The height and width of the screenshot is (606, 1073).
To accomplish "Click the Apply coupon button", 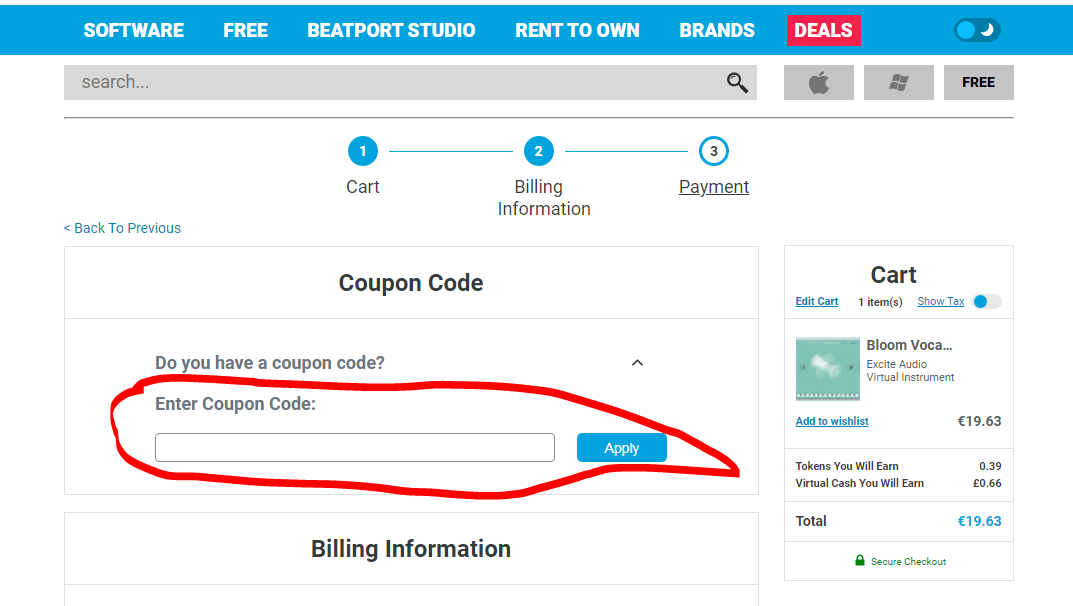I will pyautogui.click(x=621, y=448).
